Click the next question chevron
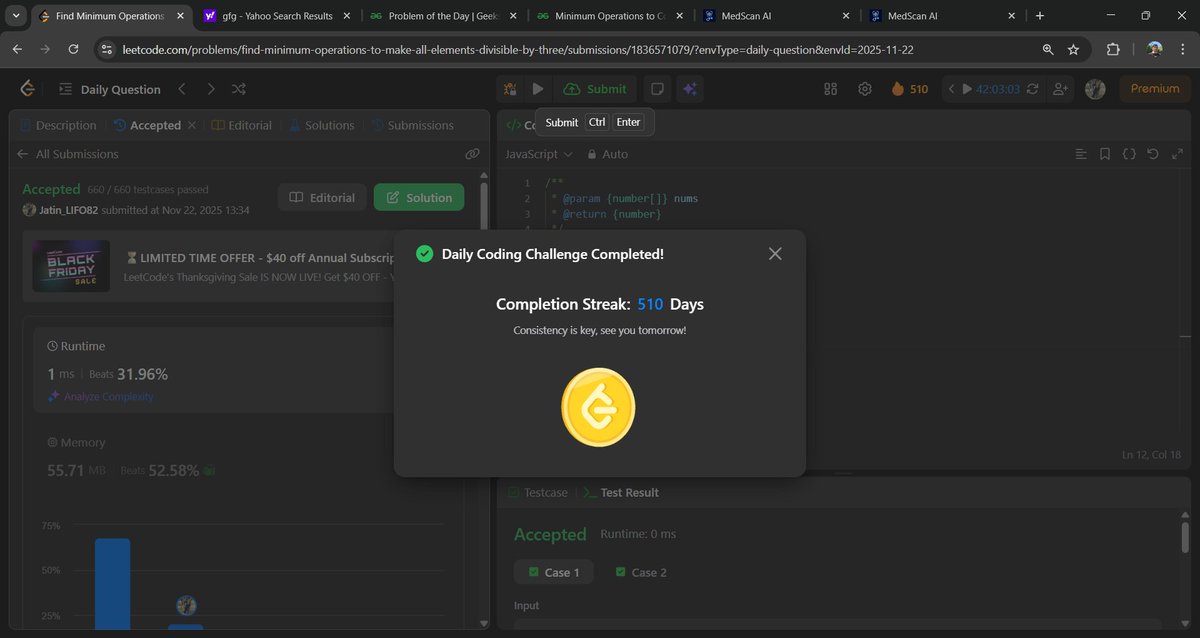 211,89
